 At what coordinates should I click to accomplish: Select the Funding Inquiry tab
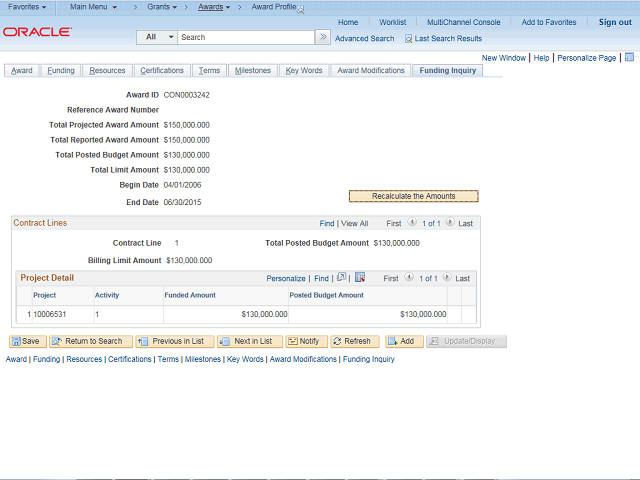[448, 70]
